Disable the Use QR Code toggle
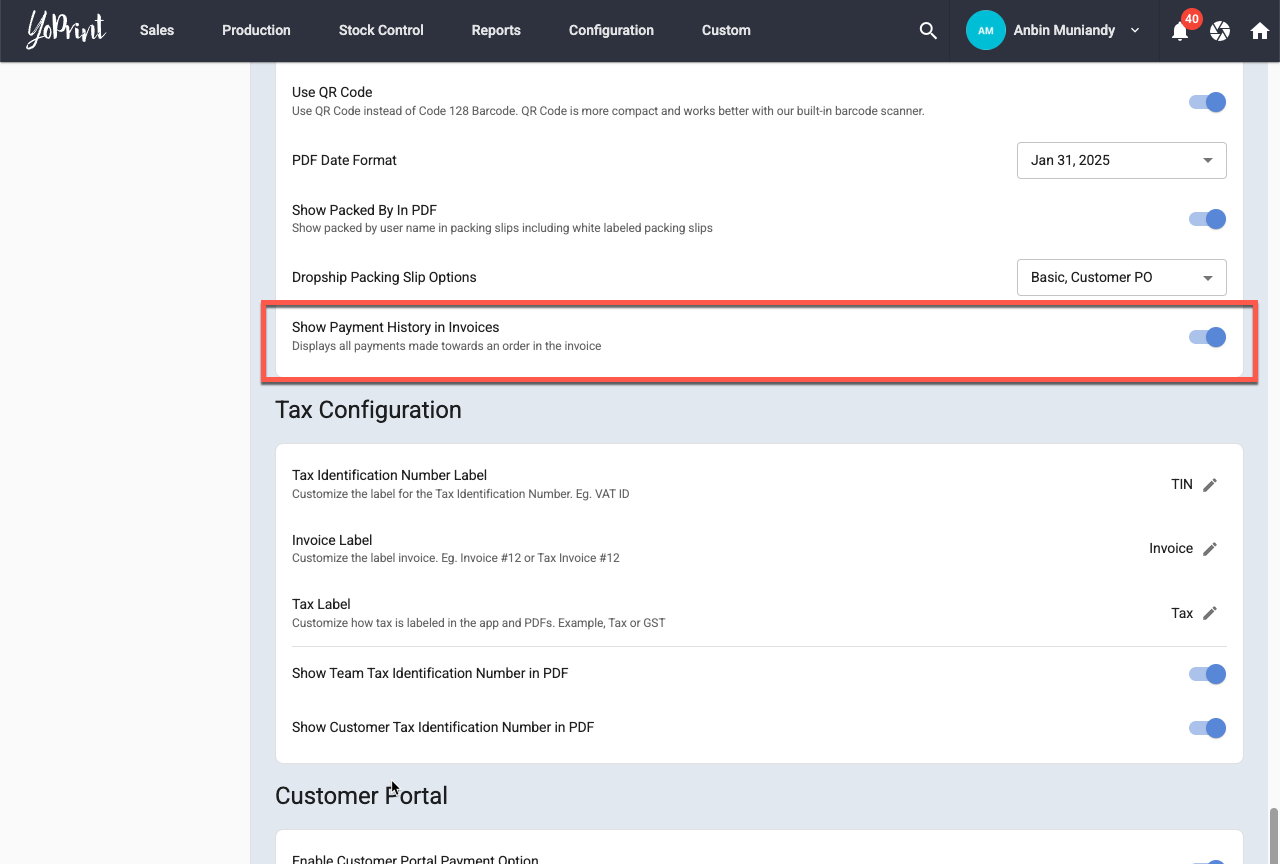 pos(1207,102)
